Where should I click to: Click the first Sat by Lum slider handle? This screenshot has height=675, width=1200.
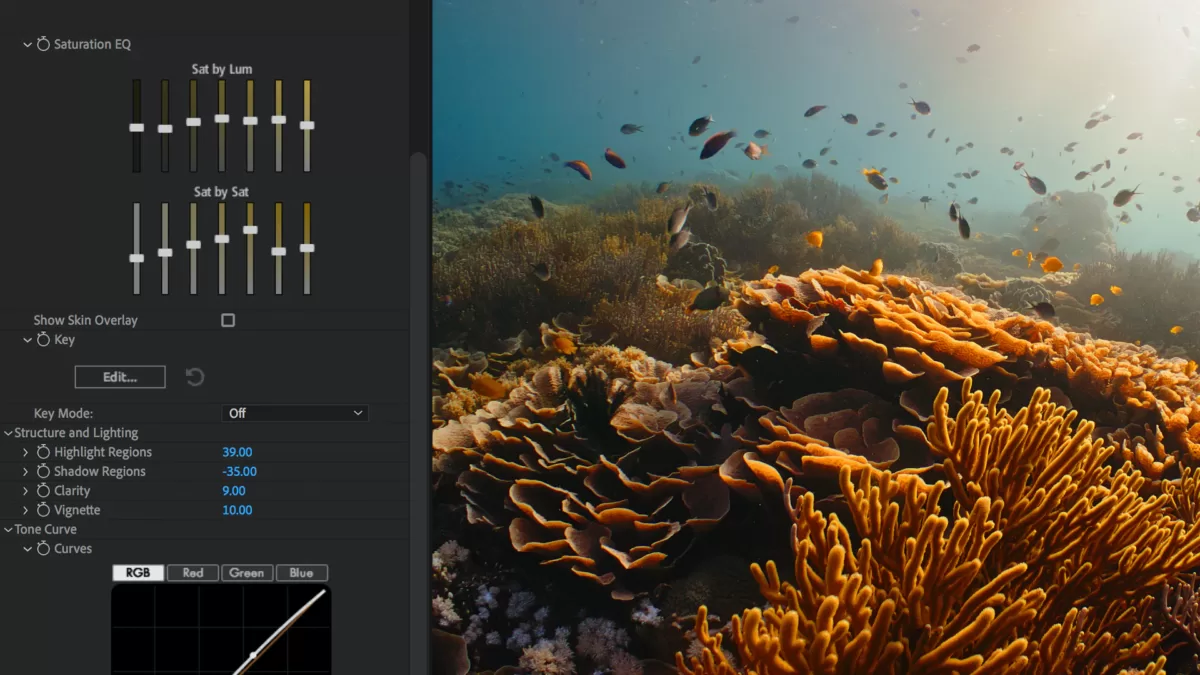point(137,127)
